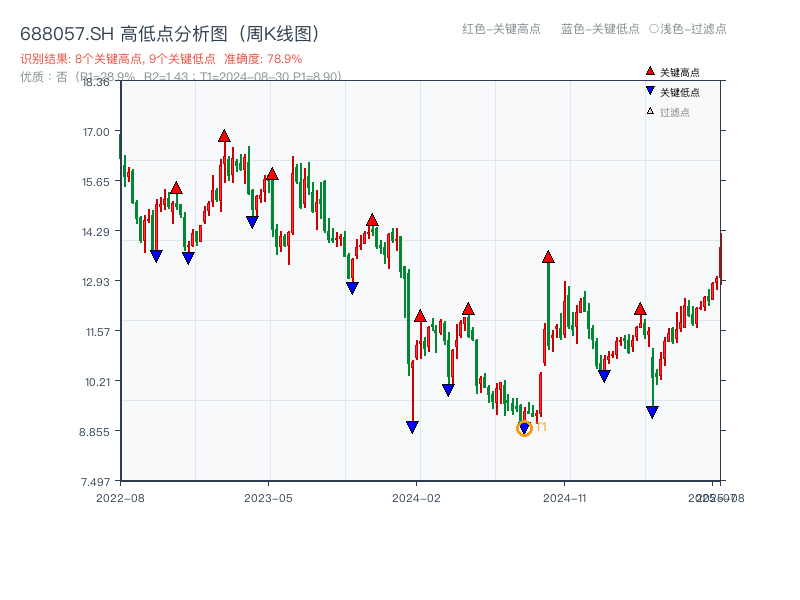Click the 2024-11 x-axis label

click(x=564, y=498)
